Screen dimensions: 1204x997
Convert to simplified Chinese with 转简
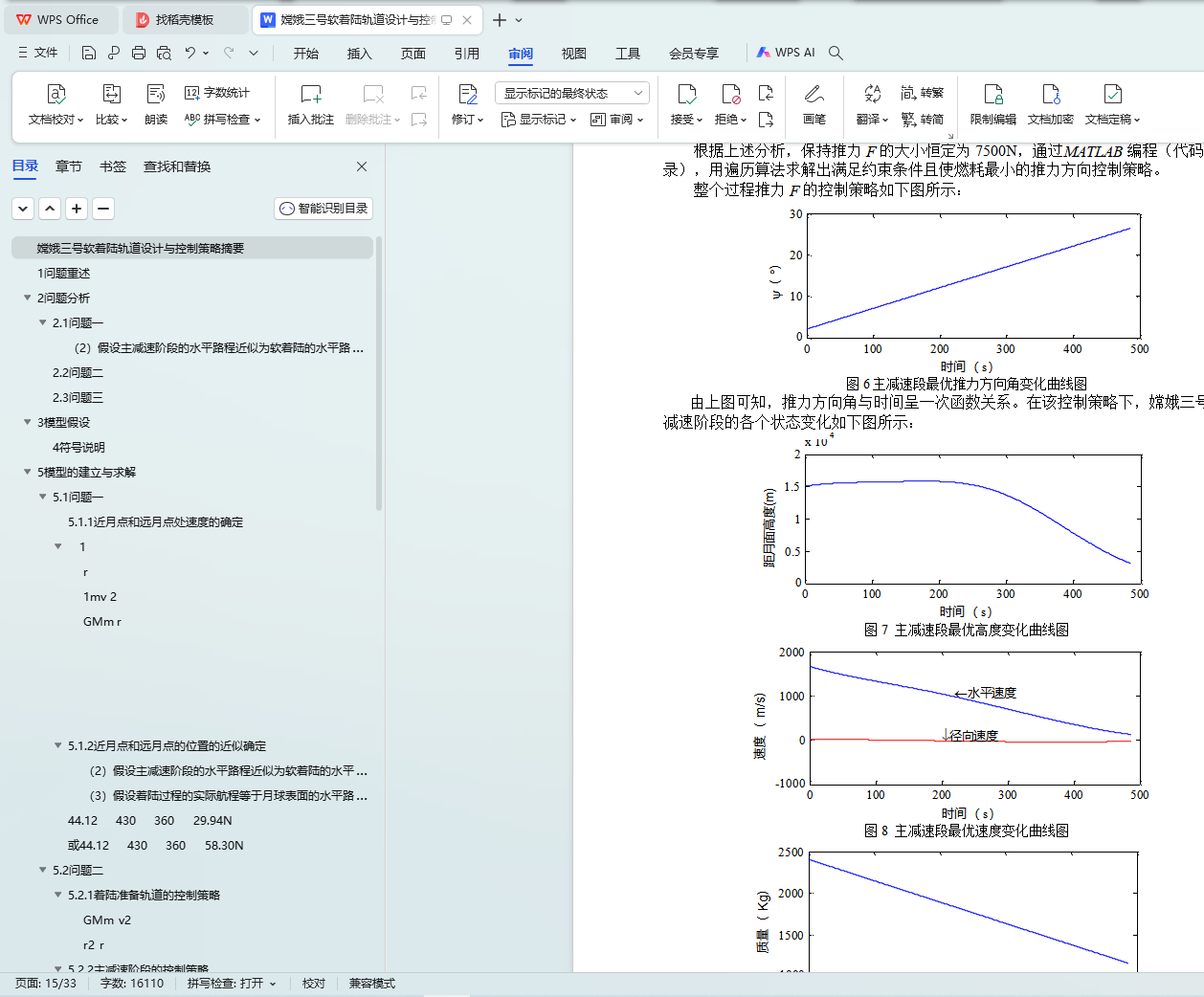[923, 120]
